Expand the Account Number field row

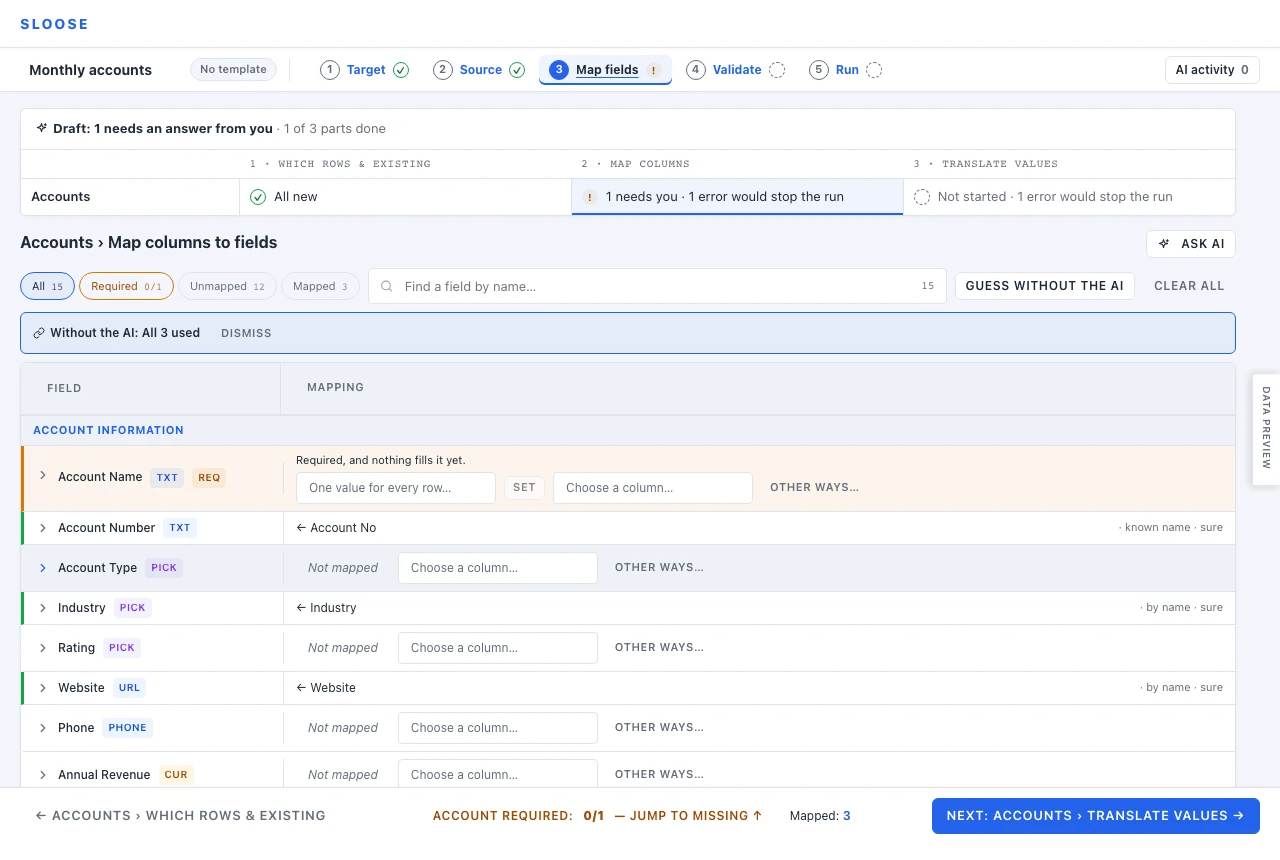(x=43, y=527)
